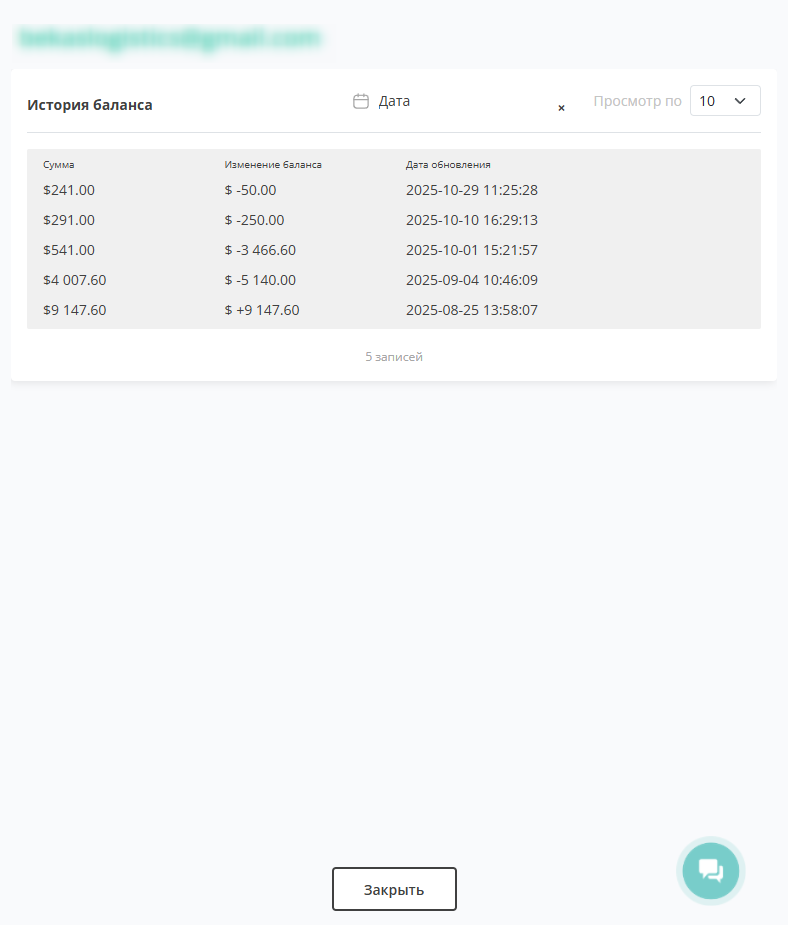
Task: Click the Дата обновления column header
Action: coord(448,164)
